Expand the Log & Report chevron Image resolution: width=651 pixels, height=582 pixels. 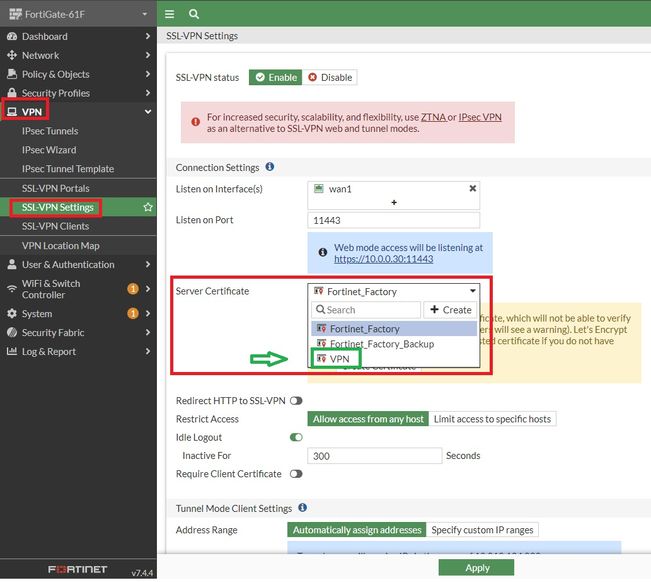tap(148, 351)
